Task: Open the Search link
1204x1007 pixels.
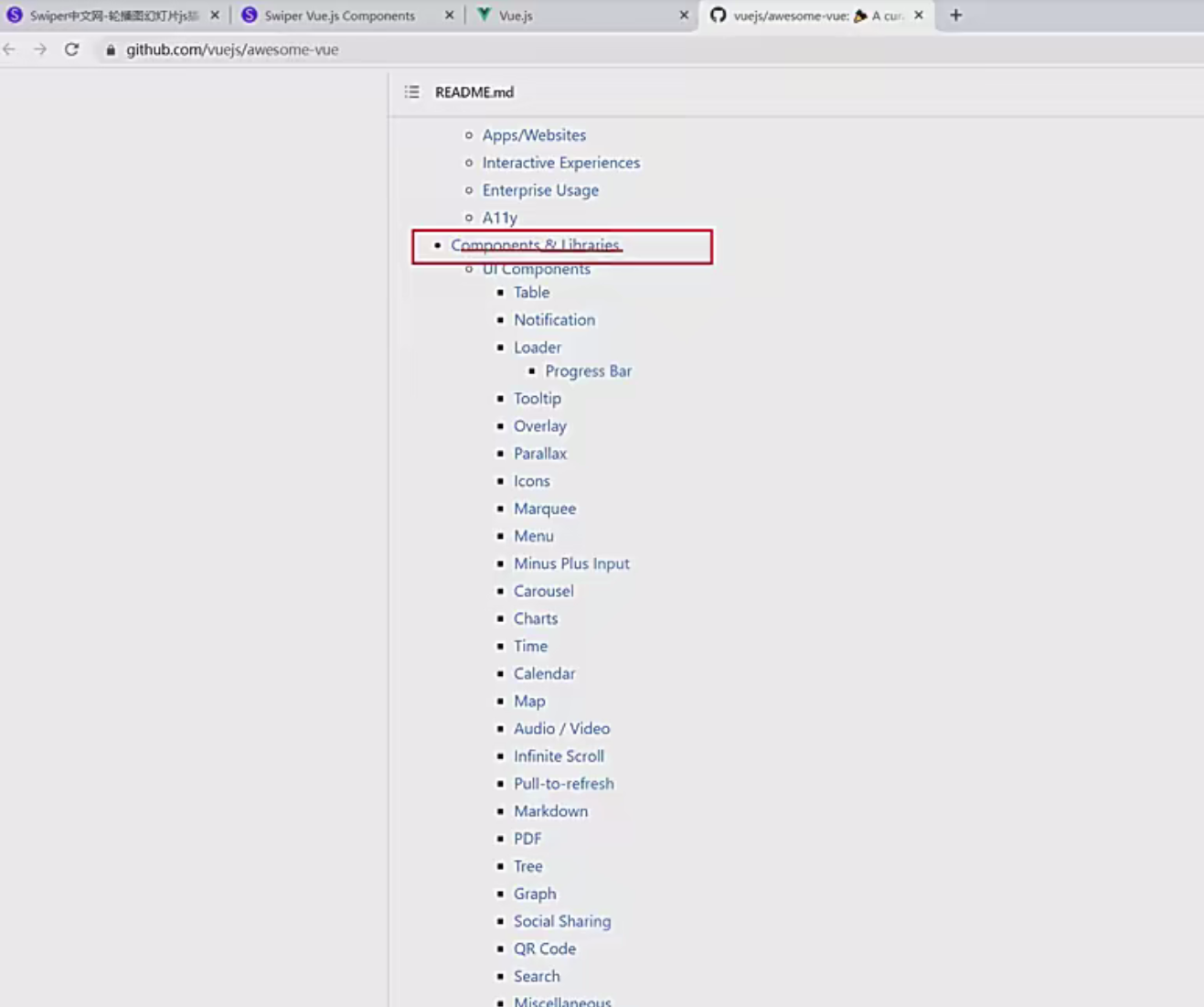Action: pyautogui.click(x=537, y=975)
